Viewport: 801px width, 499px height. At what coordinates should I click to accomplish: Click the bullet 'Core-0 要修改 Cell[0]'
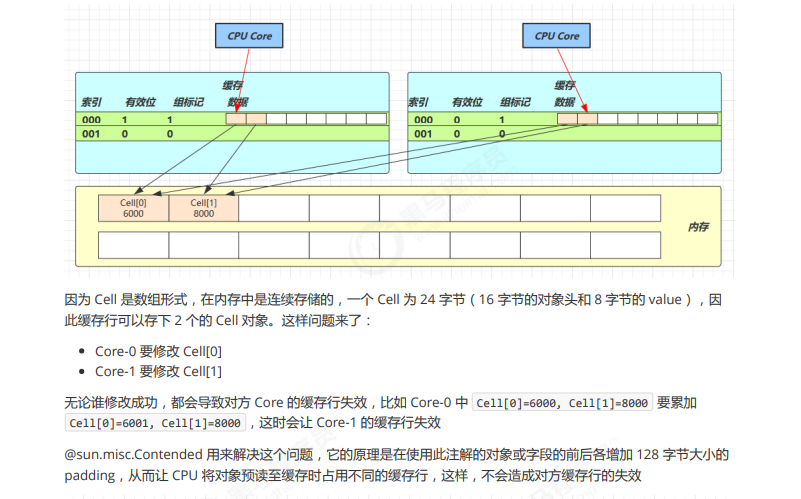pos(158,351)
